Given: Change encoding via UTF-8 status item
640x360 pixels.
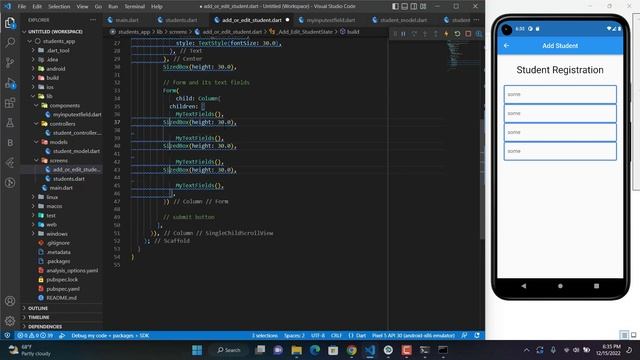Looking at the screenshot, I should [318, 336].
